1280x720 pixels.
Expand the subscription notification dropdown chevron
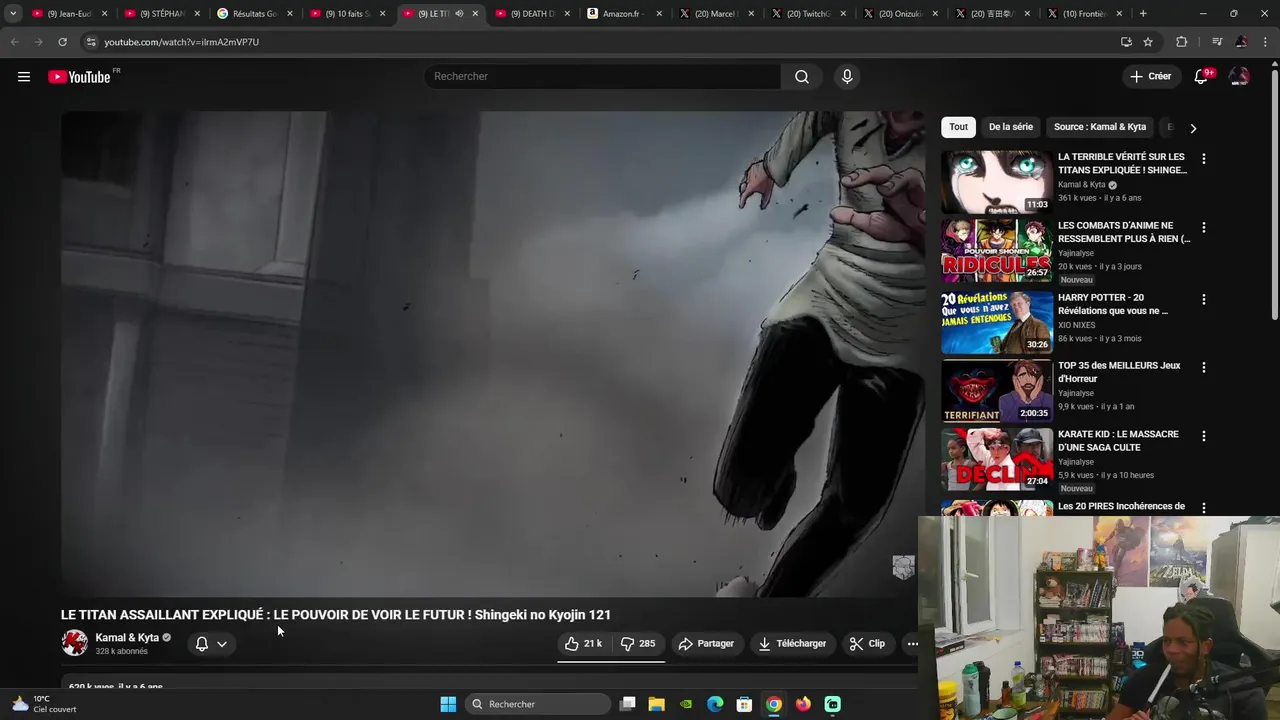point(222,644)
